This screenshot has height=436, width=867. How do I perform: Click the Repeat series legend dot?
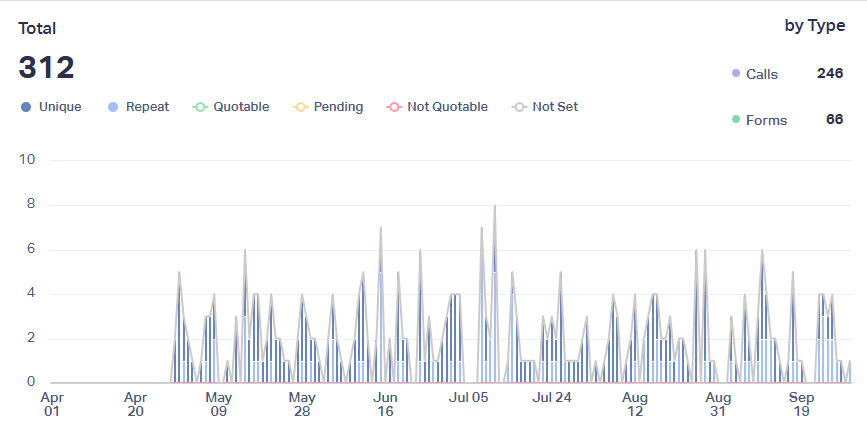(x=112, y=107)
